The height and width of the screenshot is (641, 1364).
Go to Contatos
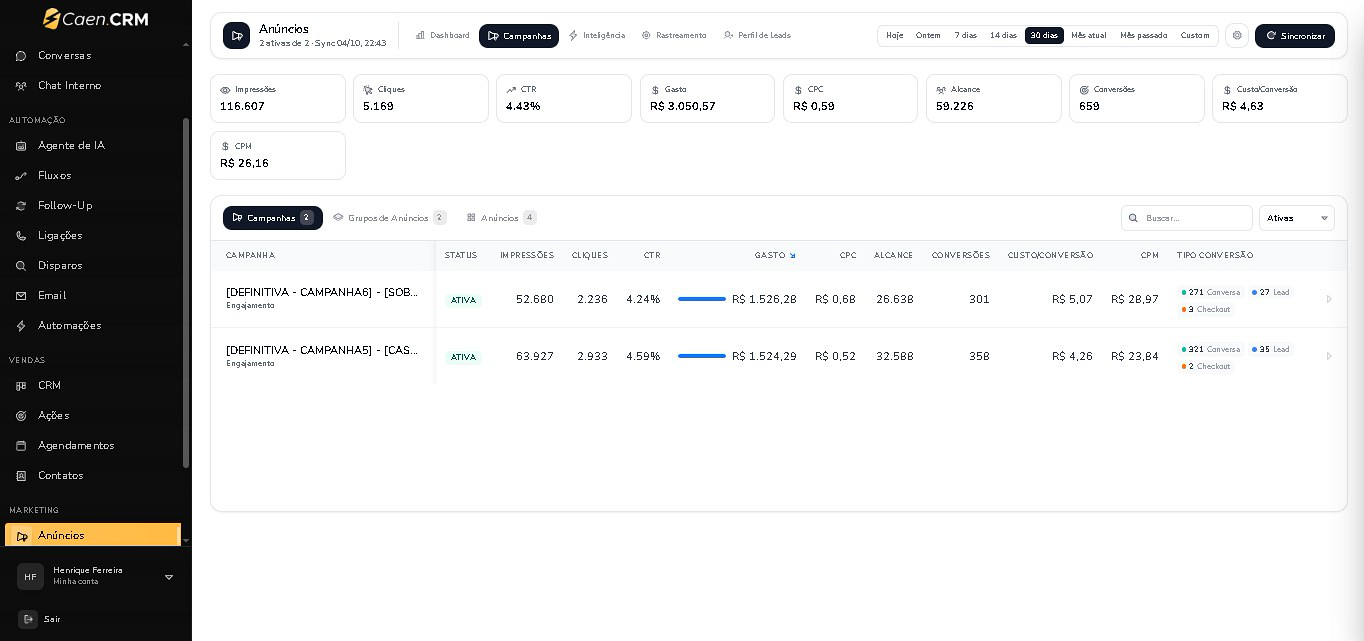60,476
